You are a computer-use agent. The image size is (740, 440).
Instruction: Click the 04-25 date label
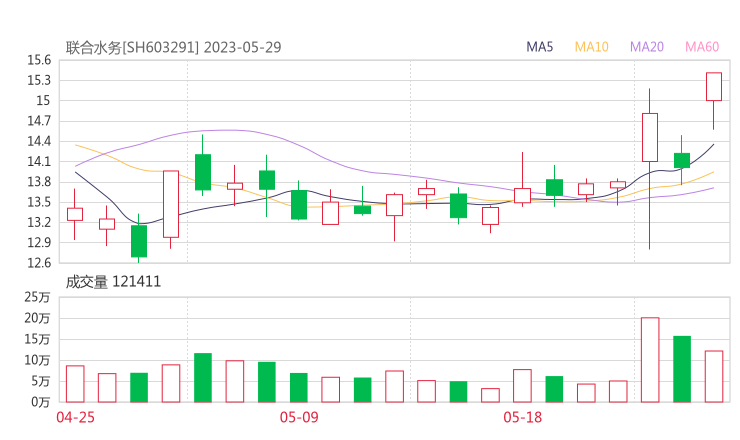[x=76, y=417]
